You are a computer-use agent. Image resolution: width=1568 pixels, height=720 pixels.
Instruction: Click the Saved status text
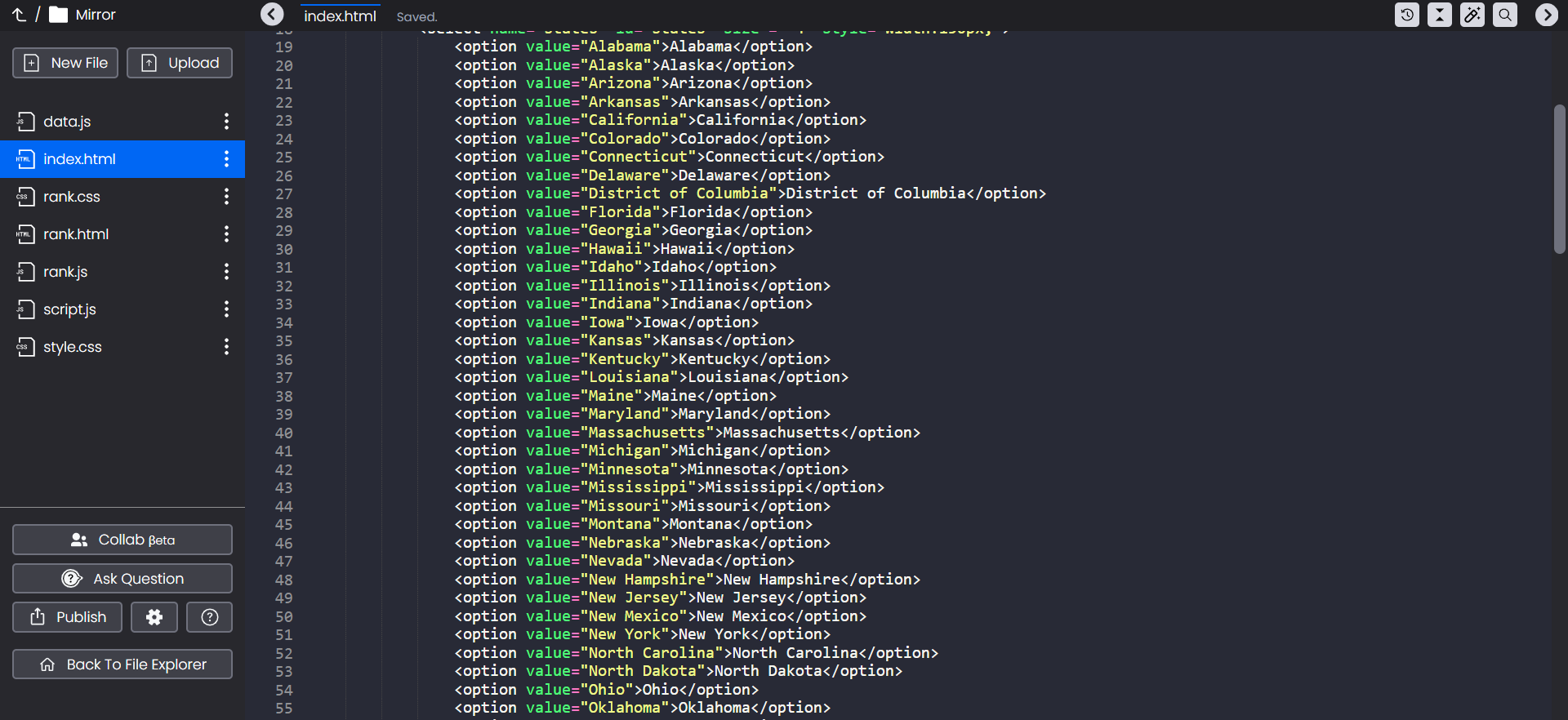coord(416,17)
